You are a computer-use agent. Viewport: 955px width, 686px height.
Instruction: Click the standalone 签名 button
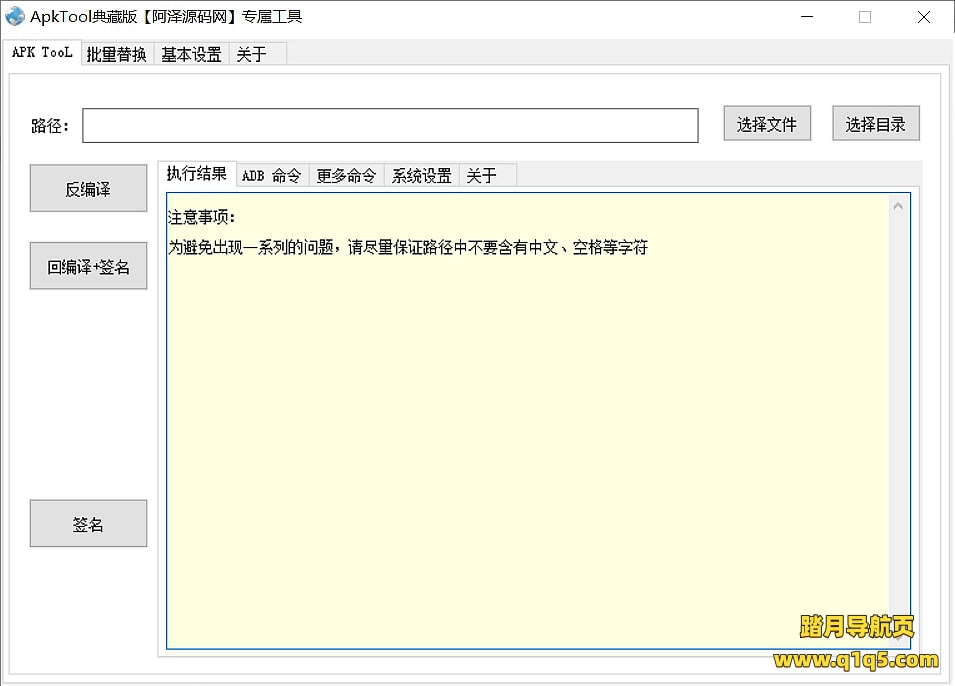[88, 524]
